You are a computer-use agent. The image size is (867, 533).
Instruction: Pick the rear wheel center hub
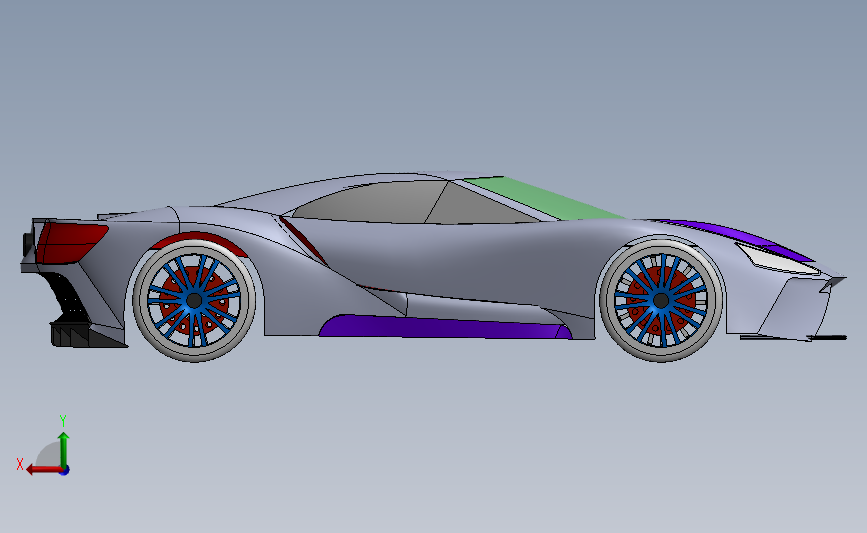(194, 301)
